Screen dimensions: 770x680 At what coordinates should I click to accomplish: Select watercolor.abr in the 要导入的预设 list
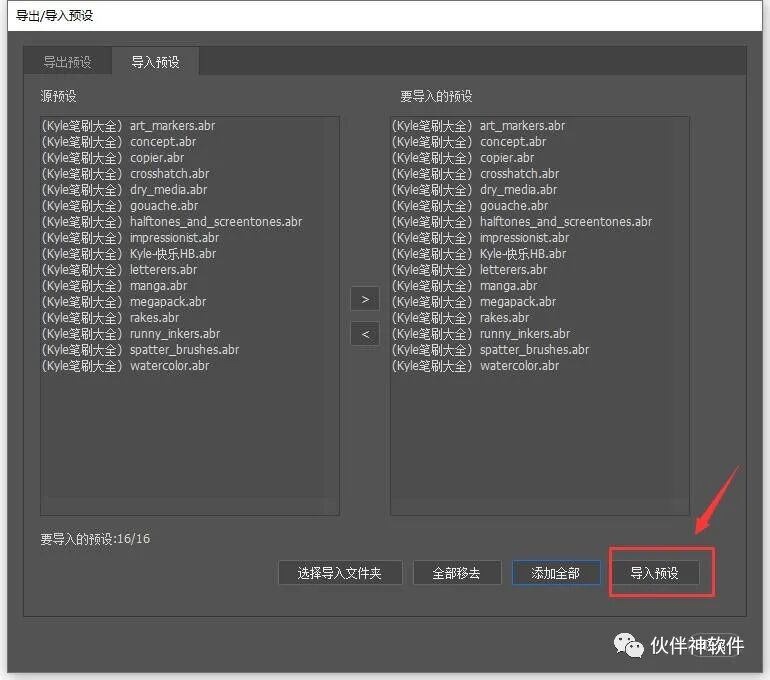click(476, 366)
